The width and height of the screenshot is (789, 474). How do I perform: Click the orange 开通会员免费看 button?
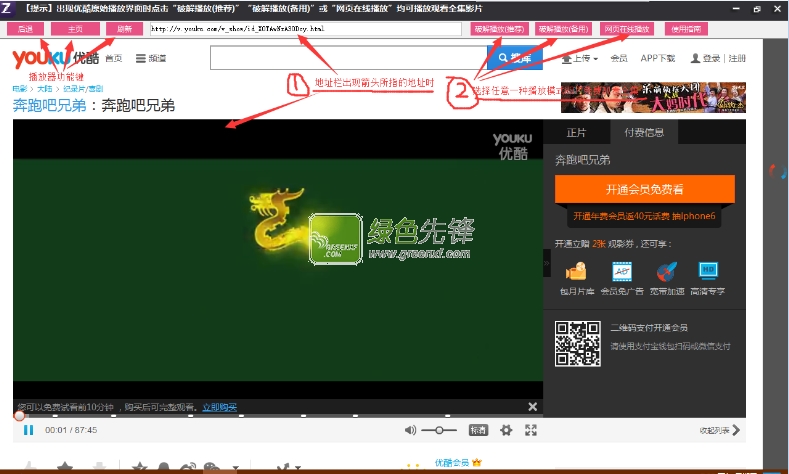pos(645,189)
